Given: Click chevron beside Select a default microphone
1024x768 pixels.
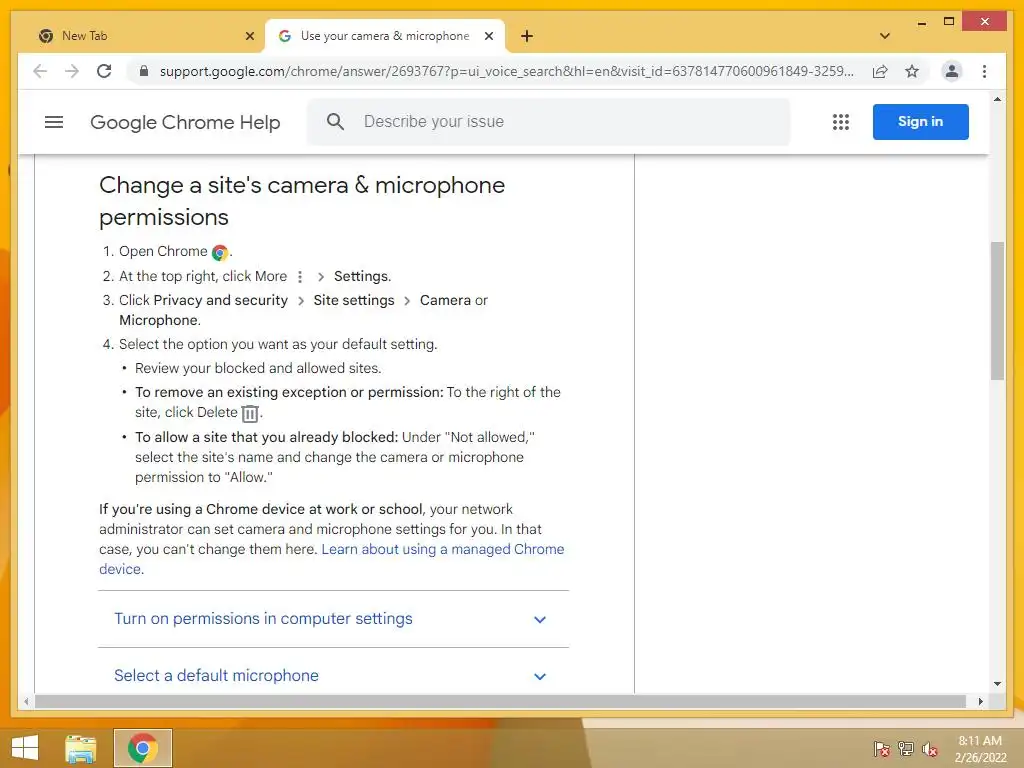Looking at the screenshot, I should tap(539, 676).
